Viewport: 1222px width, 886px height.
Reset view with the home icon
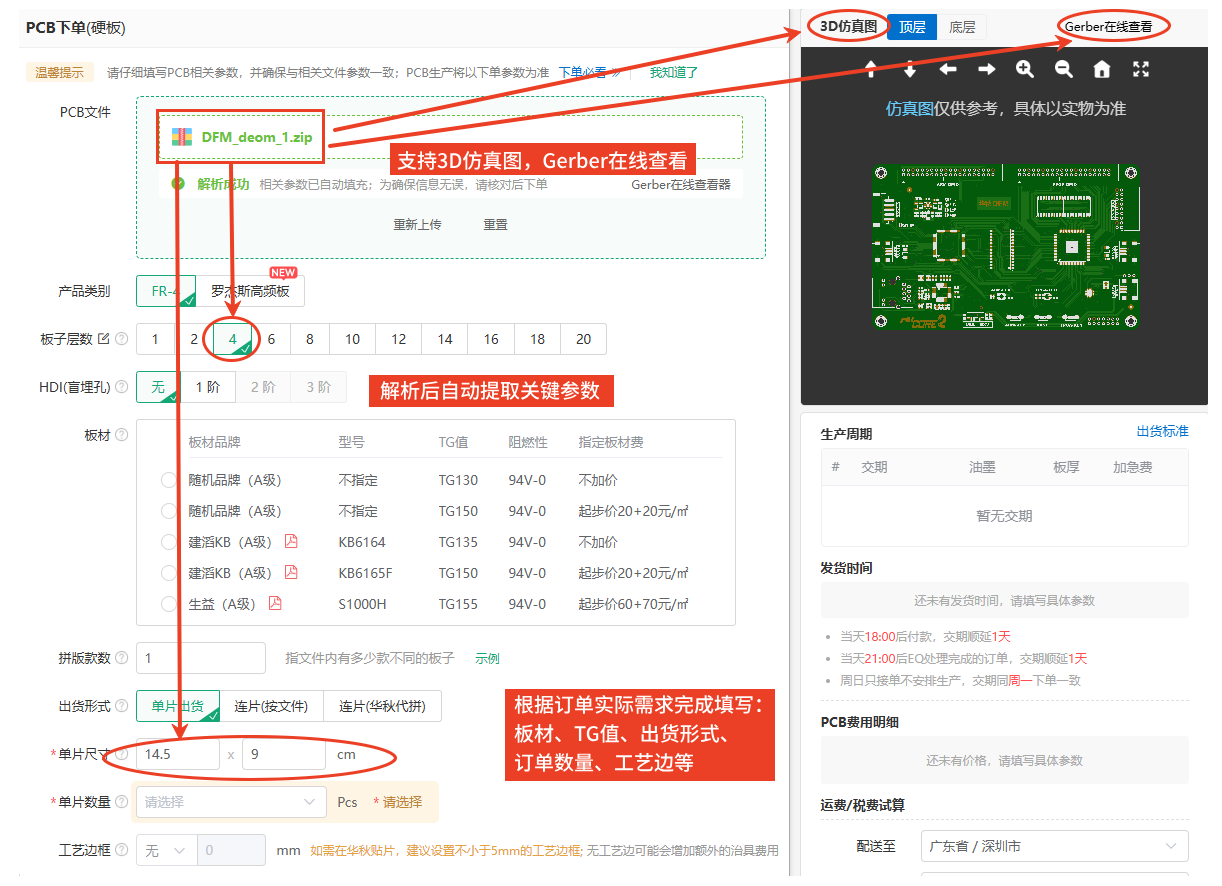[x=1102, y=69]
